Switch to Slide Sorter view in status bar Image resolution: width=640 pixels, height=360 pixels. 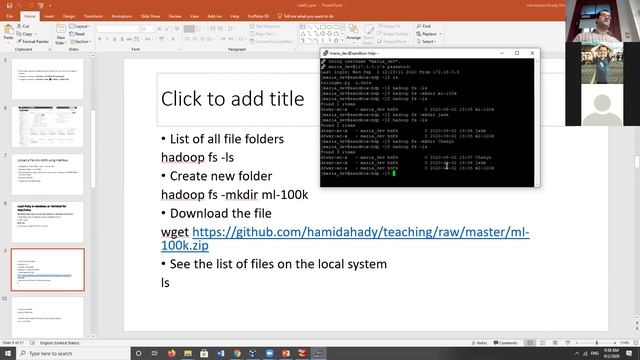(542, 343)
